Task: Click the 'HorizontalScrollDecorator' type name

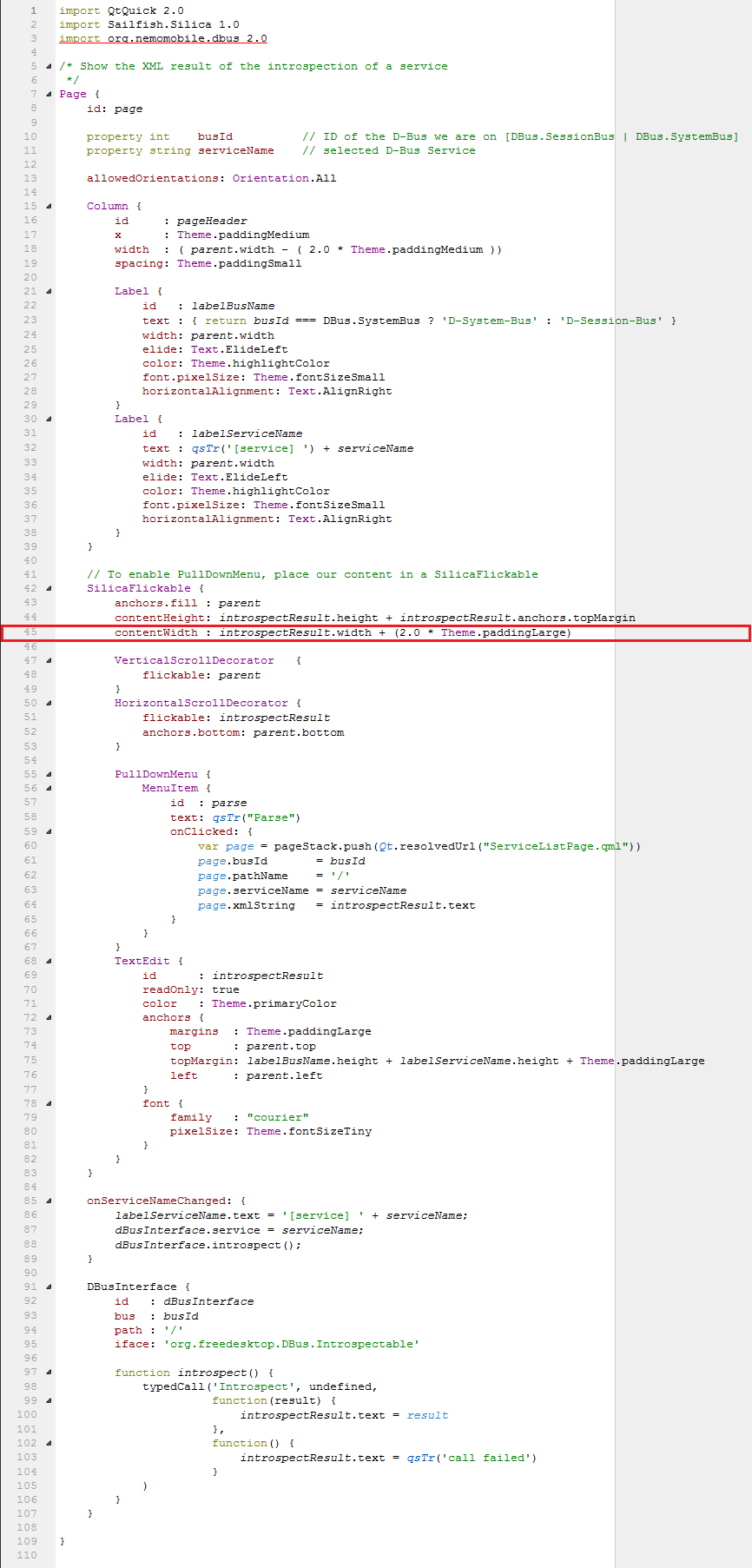Action: click(201, 703)
